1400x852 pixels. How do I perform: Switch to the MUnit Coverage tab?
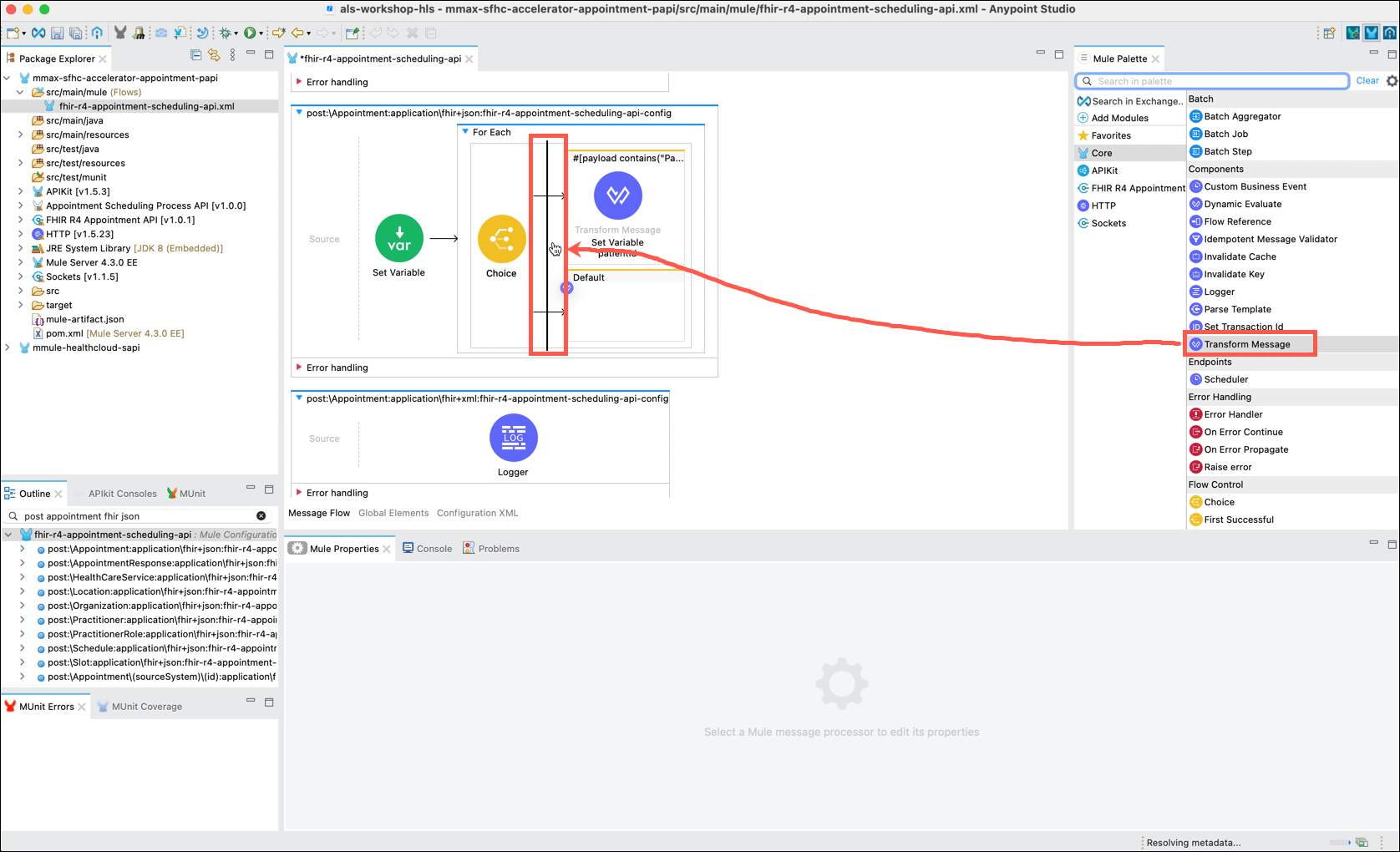139,707
